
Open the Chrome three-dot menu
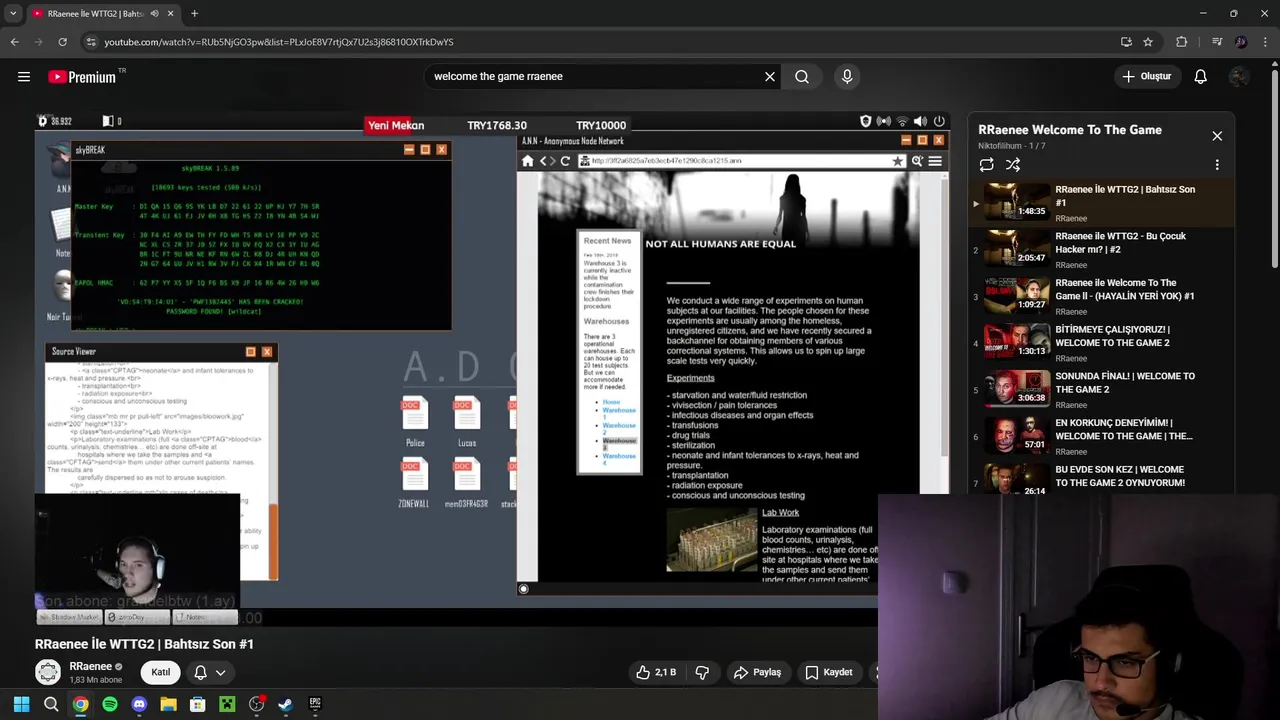point(1265,42)
